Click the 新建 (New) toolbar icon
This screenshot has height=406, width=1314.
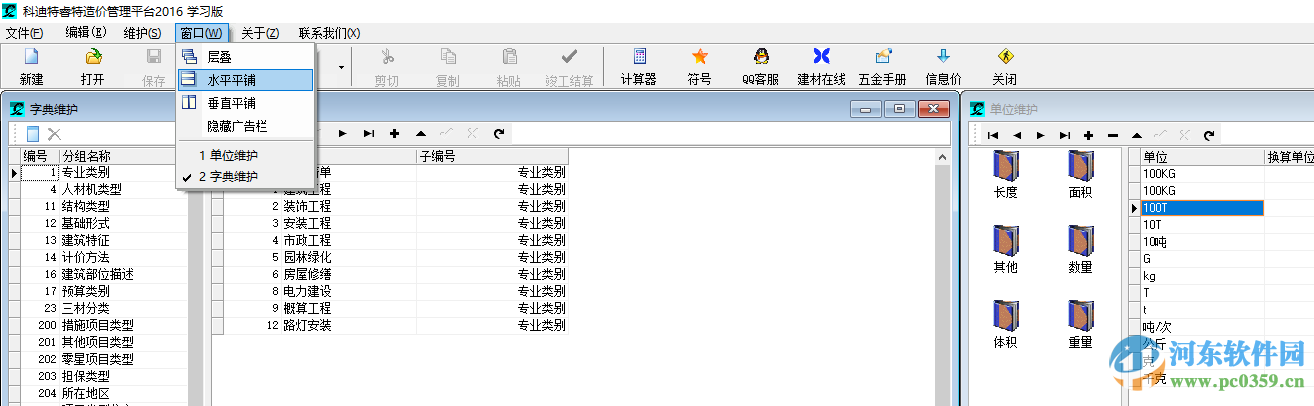pyautogui.click(x=32, y=67)
